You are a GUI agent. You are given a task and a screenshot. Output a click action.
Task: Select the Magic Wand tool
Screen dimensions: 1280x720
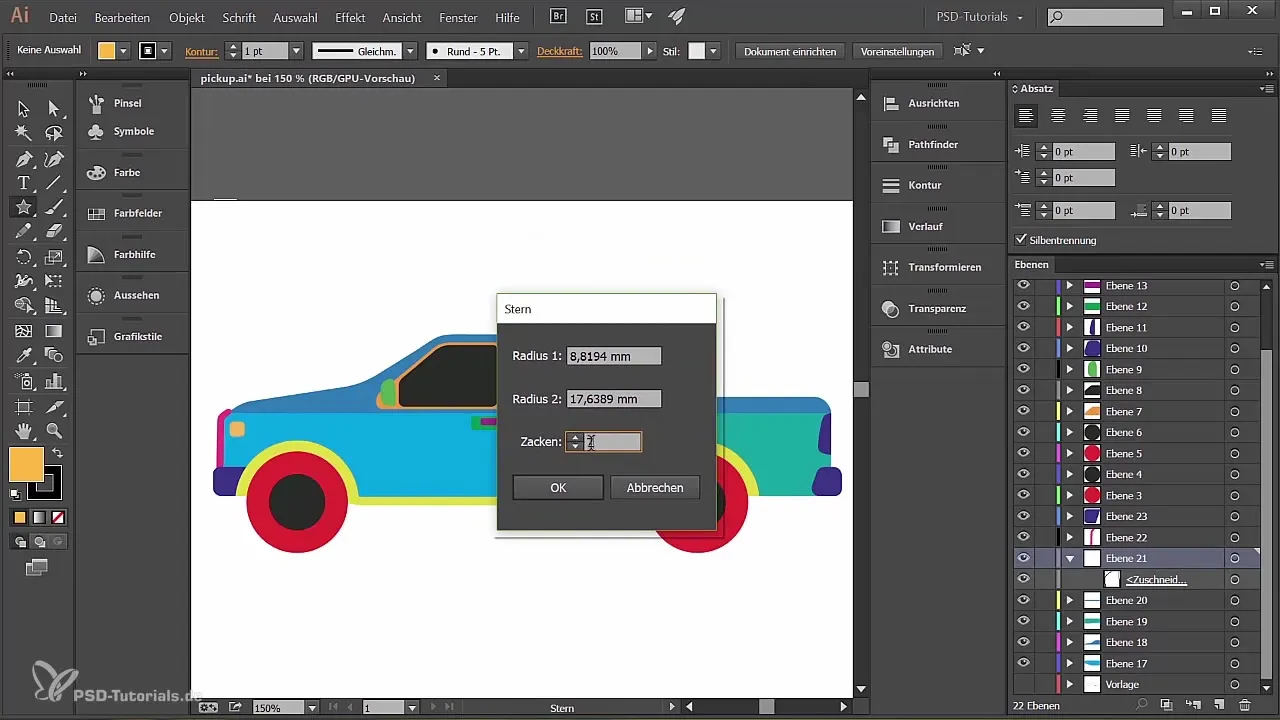pos(24,133)
